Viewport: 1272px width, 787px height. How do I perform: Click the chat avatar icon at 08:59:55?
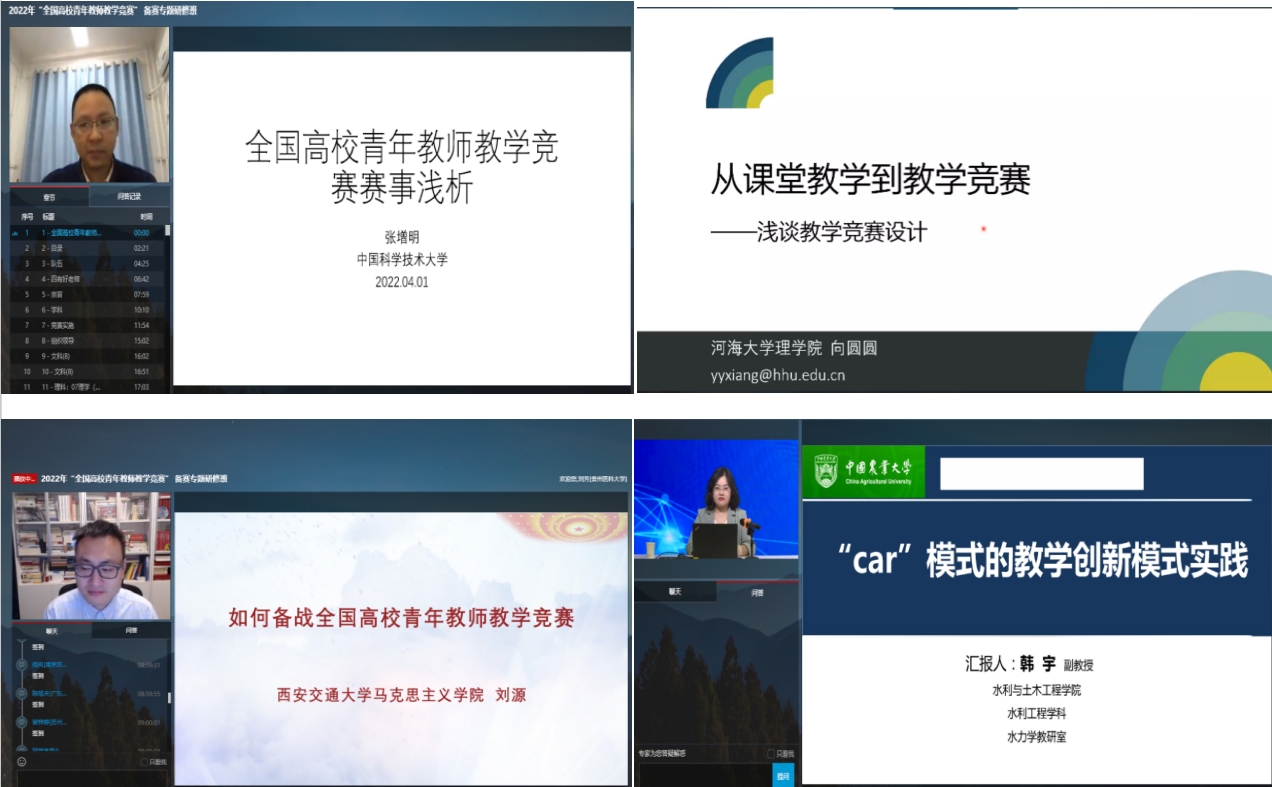coord(21,692)
